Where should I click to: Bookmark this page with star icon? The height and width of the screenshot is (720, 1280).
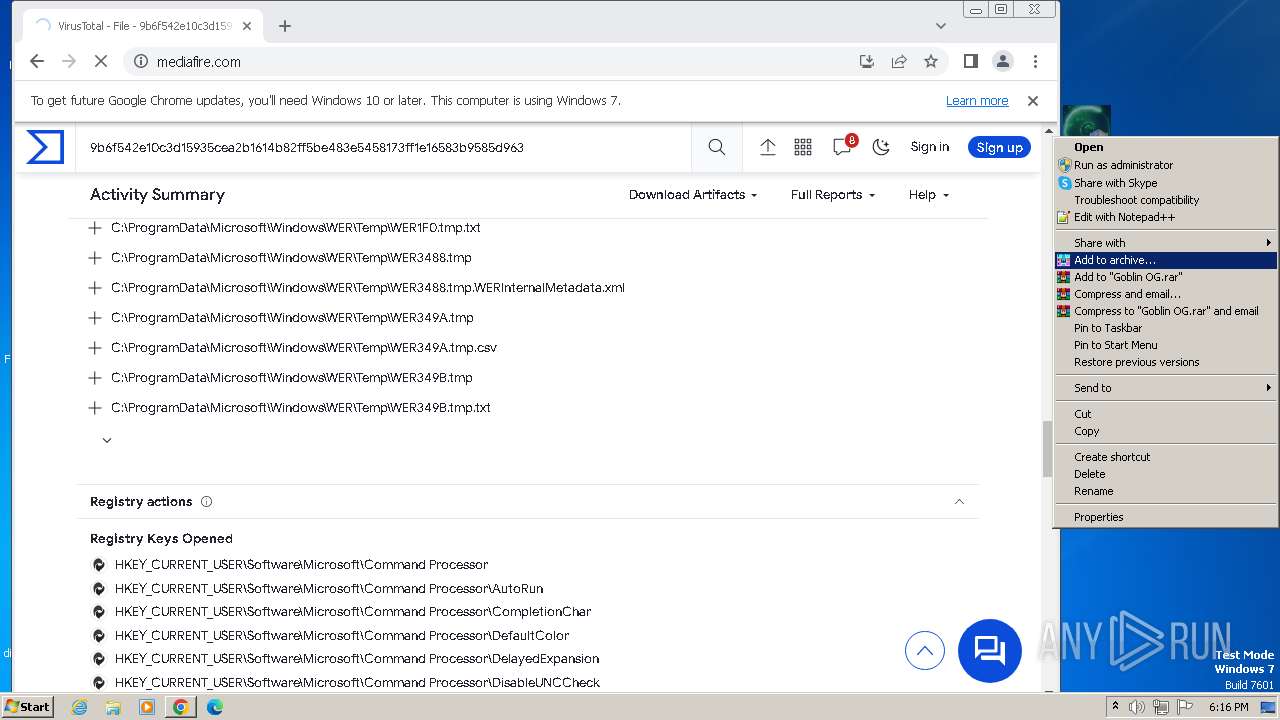[x=931, y=61]
